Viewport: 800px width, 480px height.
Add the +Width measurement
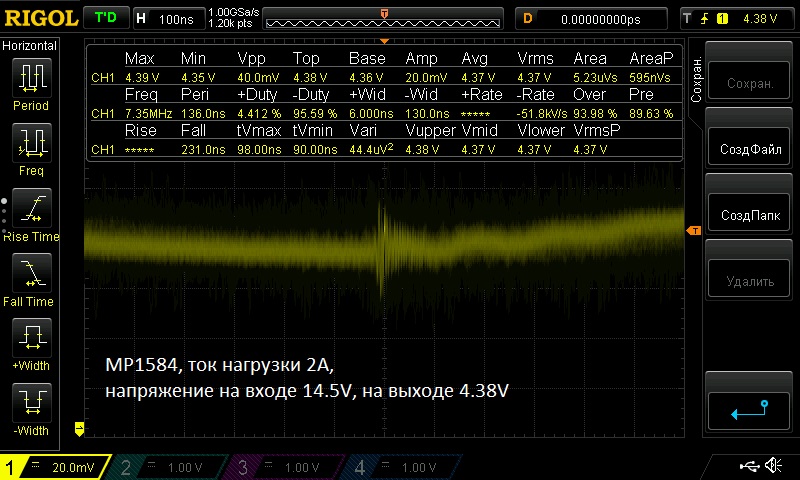[31, 342]
